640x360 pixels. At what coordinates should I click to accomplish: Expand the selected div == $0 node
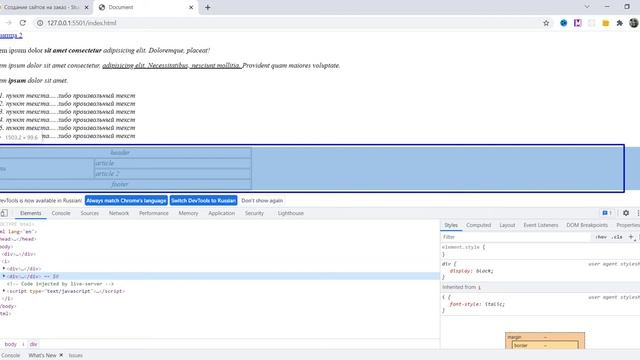click(4, 276)
